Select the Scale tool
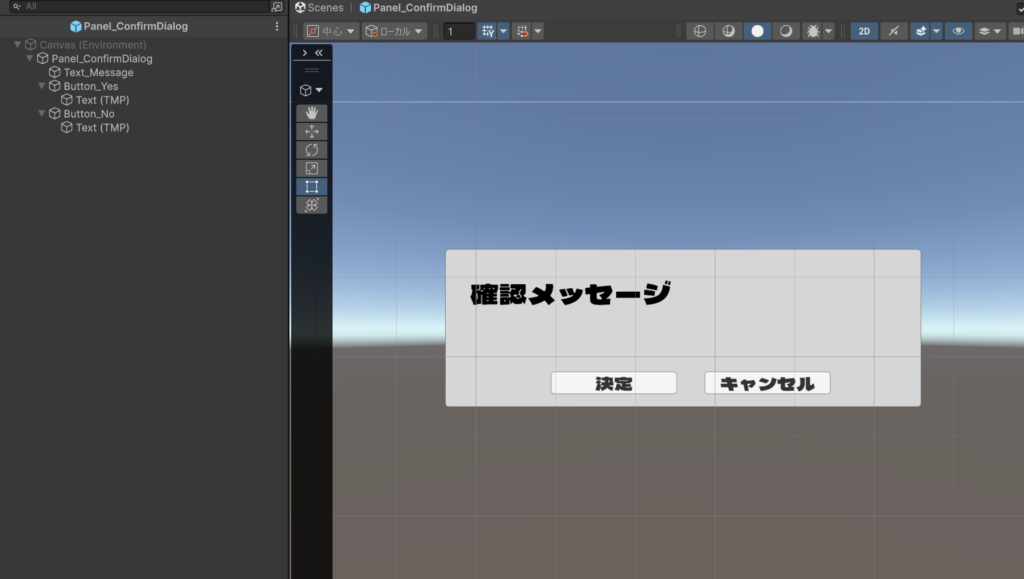 pyautogui.click(x=311, y=168)
